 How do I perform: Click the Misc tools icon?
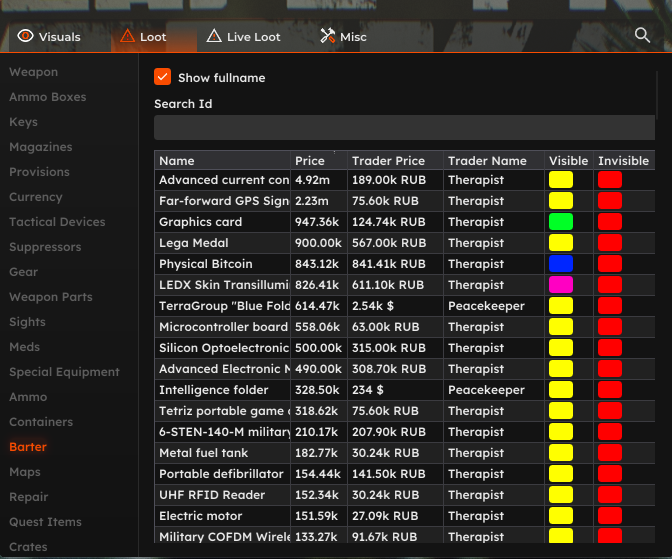pyautogui.click(x=328, y=36)
